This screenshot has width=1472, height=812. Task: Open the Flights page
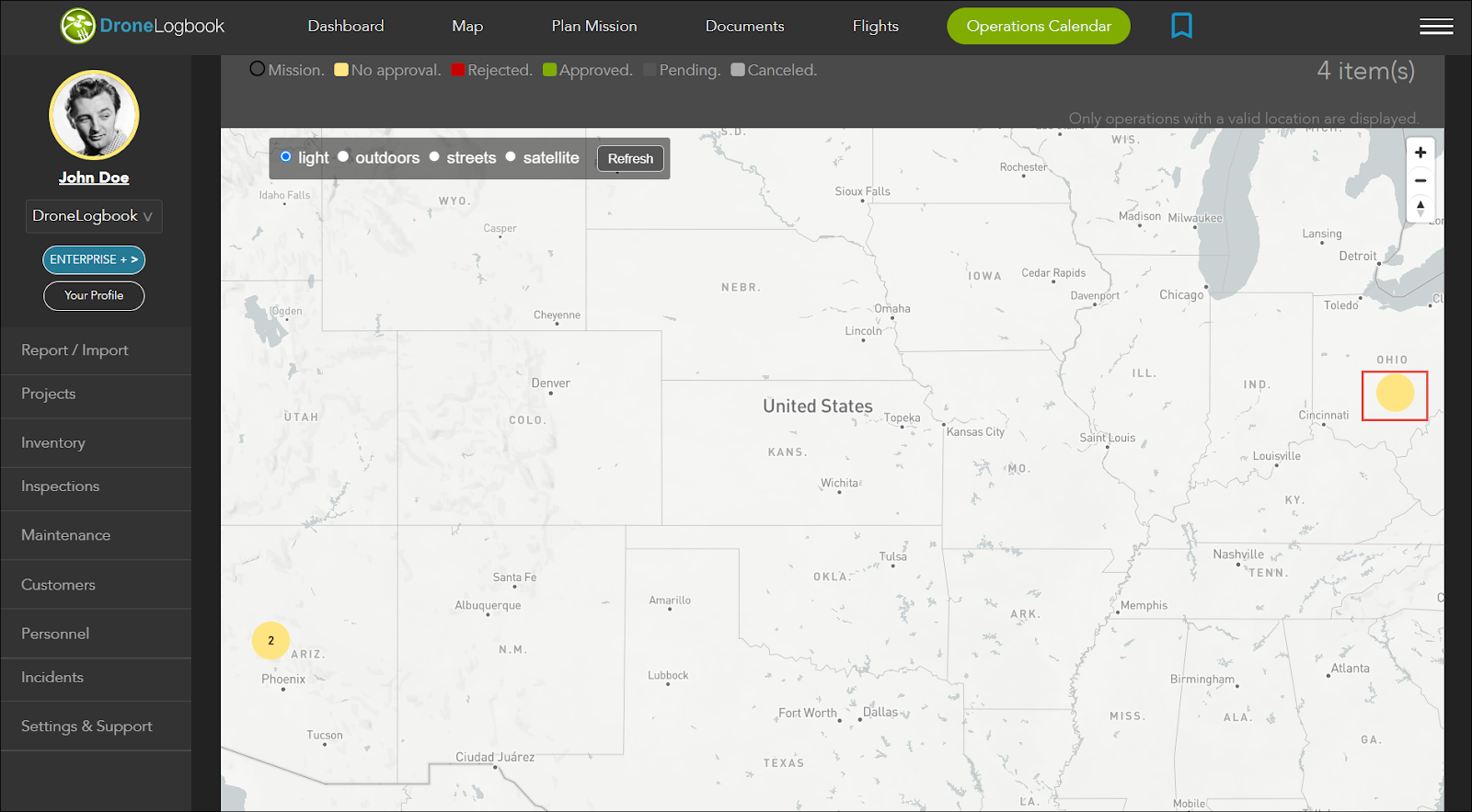click(x=876, y=26)
